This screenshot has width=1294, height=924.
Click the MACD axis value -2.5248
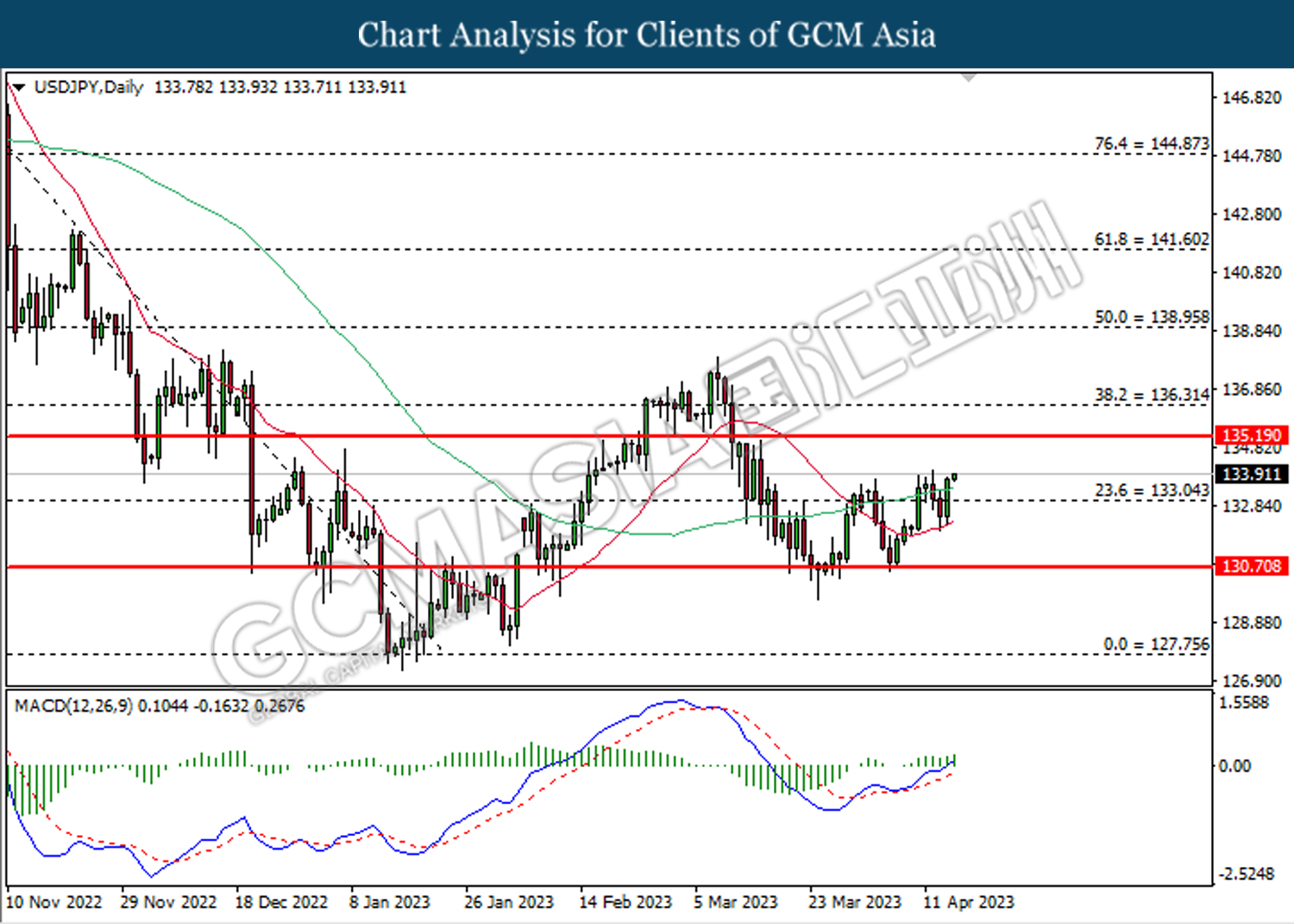[1246, 874]
